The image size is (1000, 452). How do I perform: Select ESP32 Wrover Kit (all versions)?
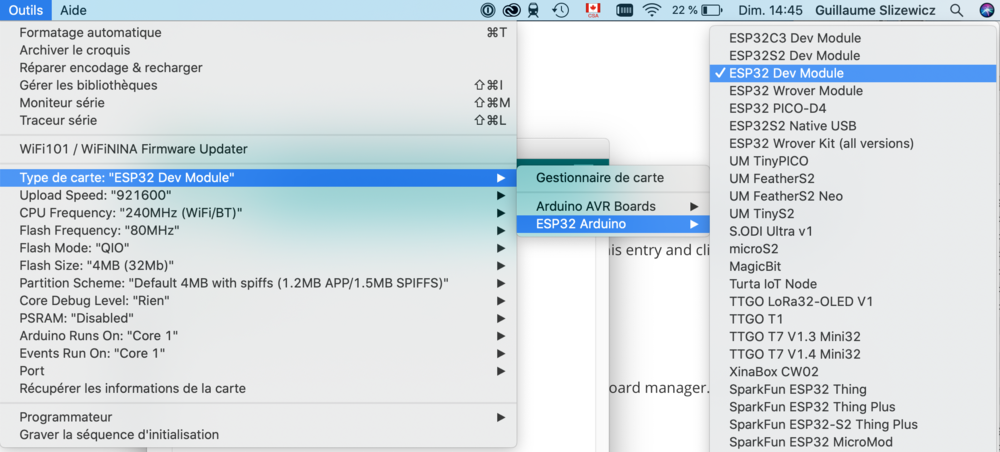tap(853, 143)
